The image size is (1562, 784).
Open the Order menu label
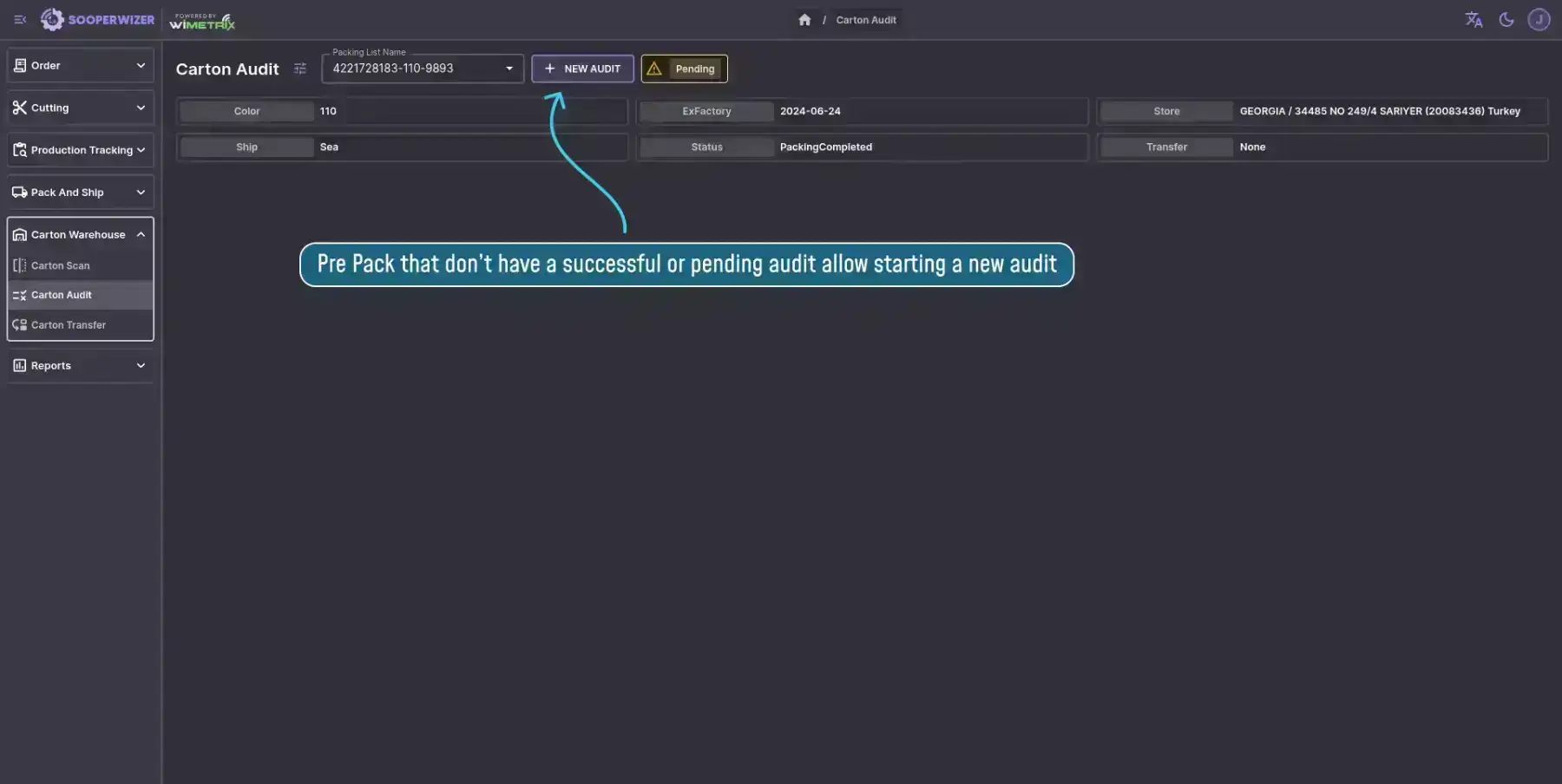pos(46,65)
